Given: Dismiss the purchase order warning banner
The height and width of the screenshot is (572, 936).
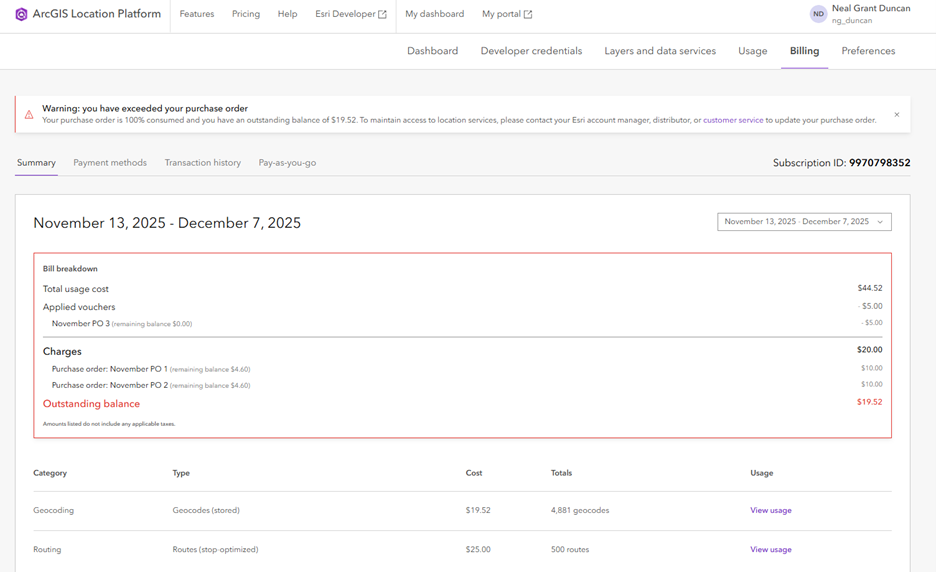Looking at the screenshot, I should [897, 115].
